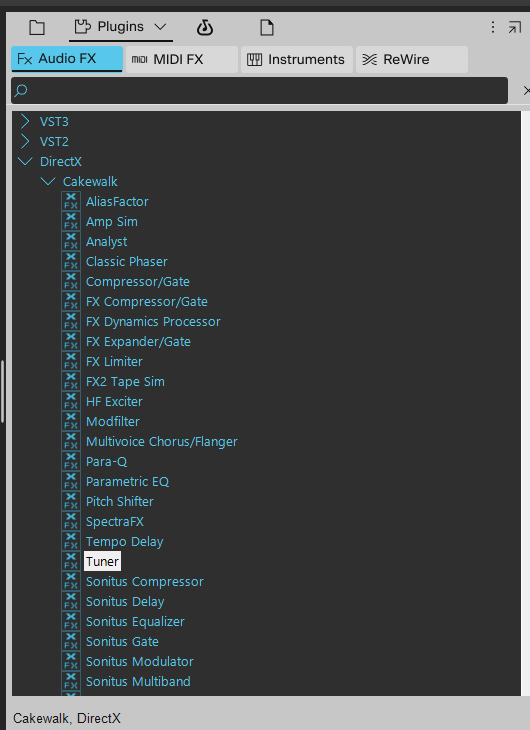Open the Synth Rack tab icon
530x730 pixels.
[204, 27]
